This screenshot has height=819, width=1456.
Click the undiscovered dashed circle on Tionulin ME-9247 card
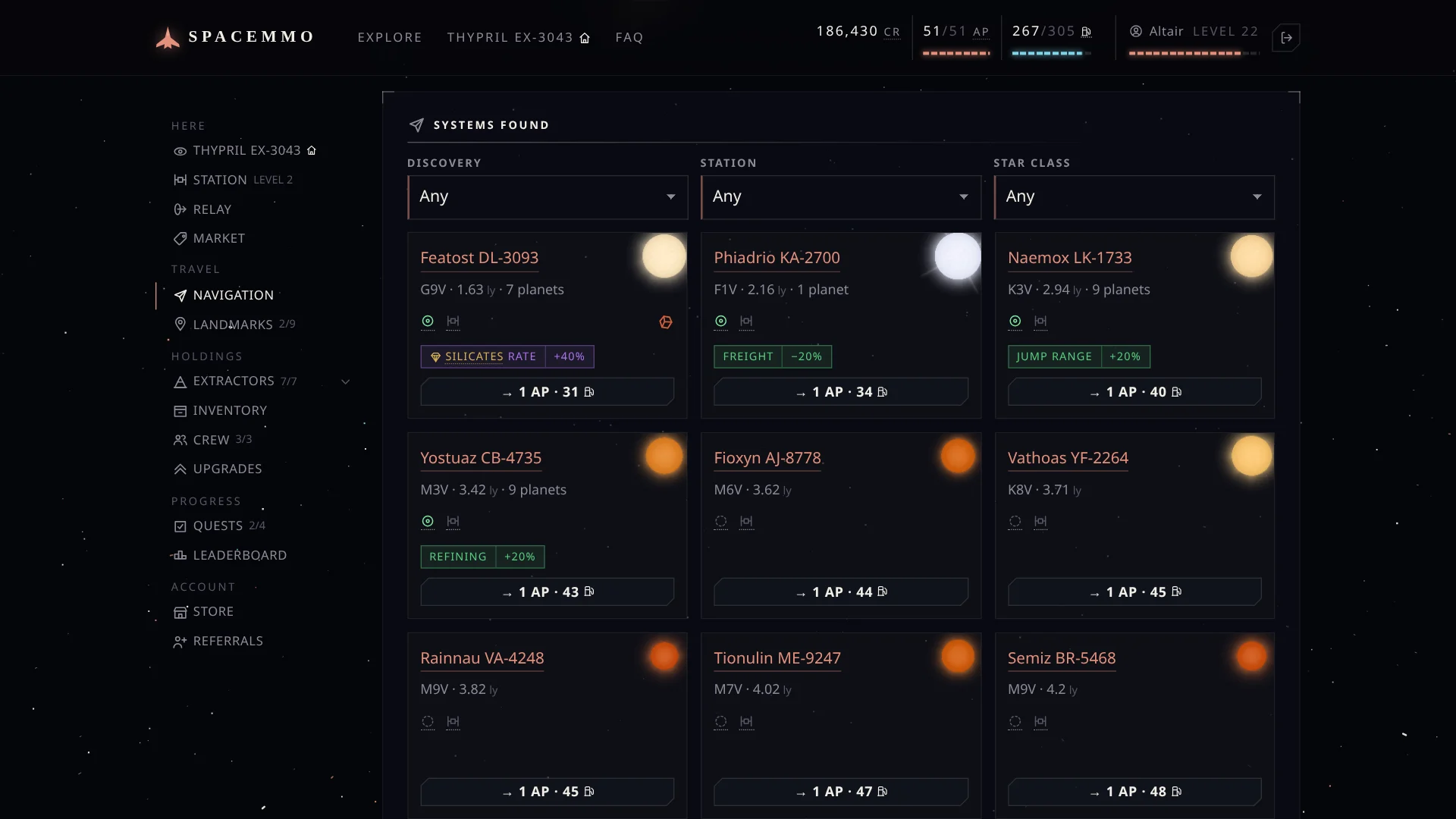click(x=721, y=722)
